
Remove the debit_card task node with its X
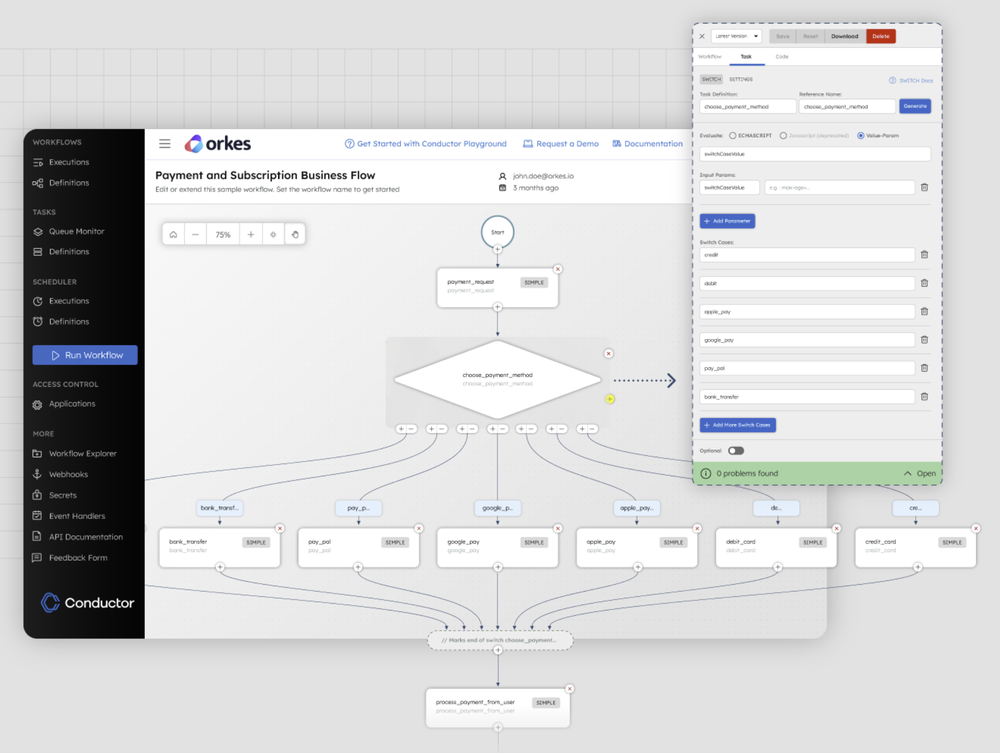(837, 529)
